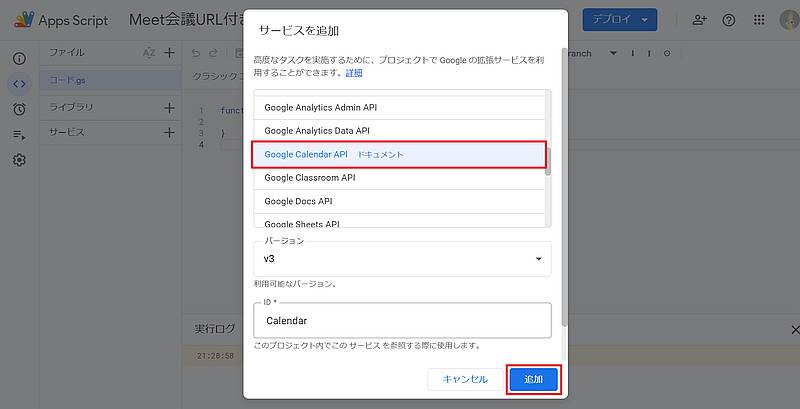Open the account avatar

pos(789,20)
